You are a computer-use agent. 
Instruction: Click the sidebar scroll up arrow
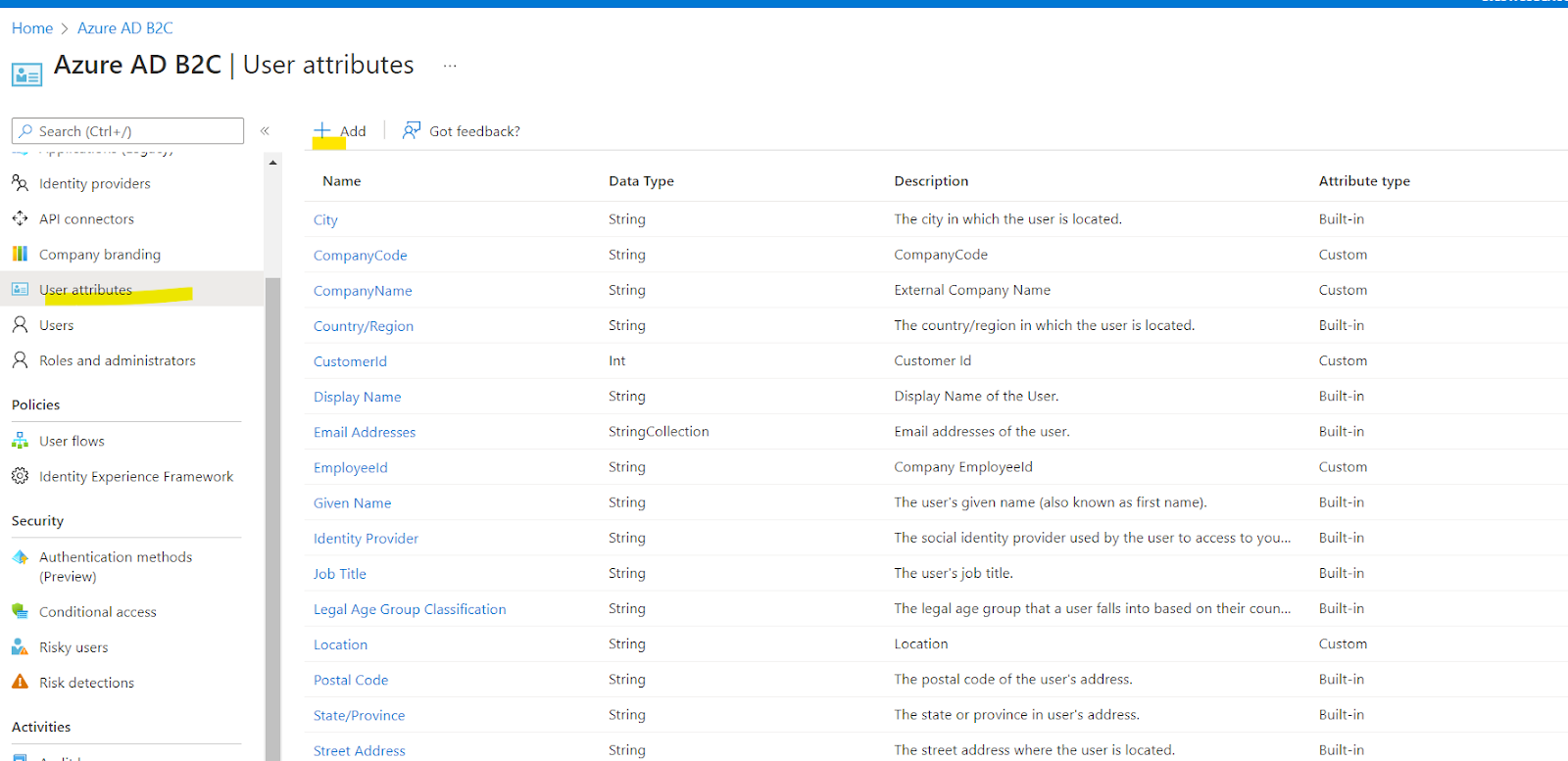click(272, 162)
